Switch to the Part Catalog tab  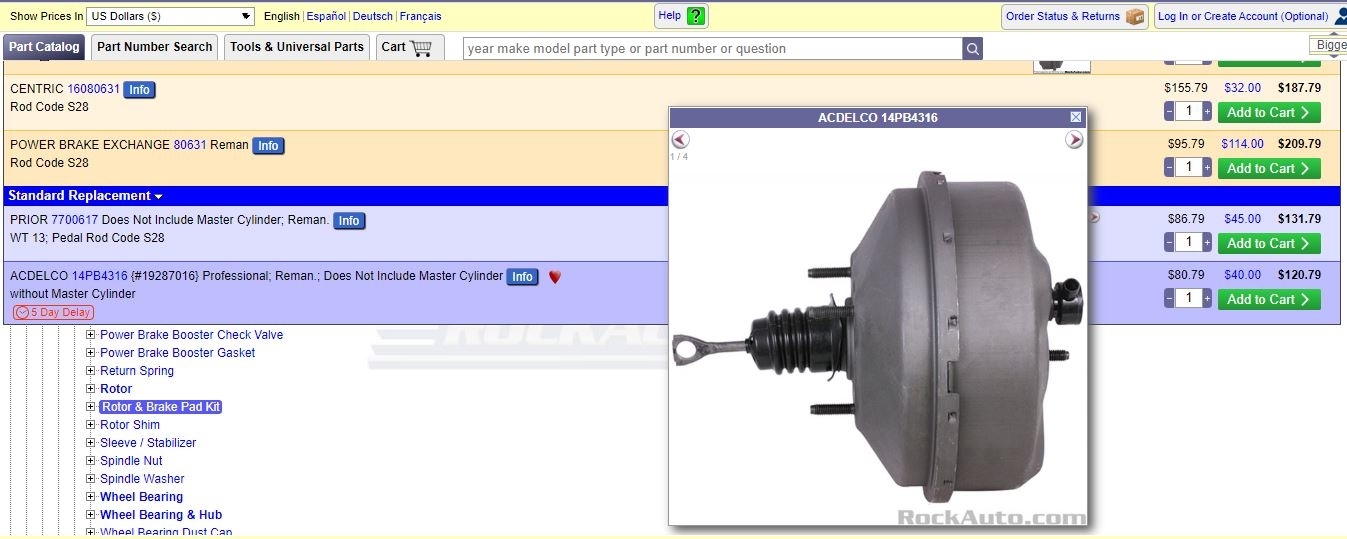(x=44, y=47)
